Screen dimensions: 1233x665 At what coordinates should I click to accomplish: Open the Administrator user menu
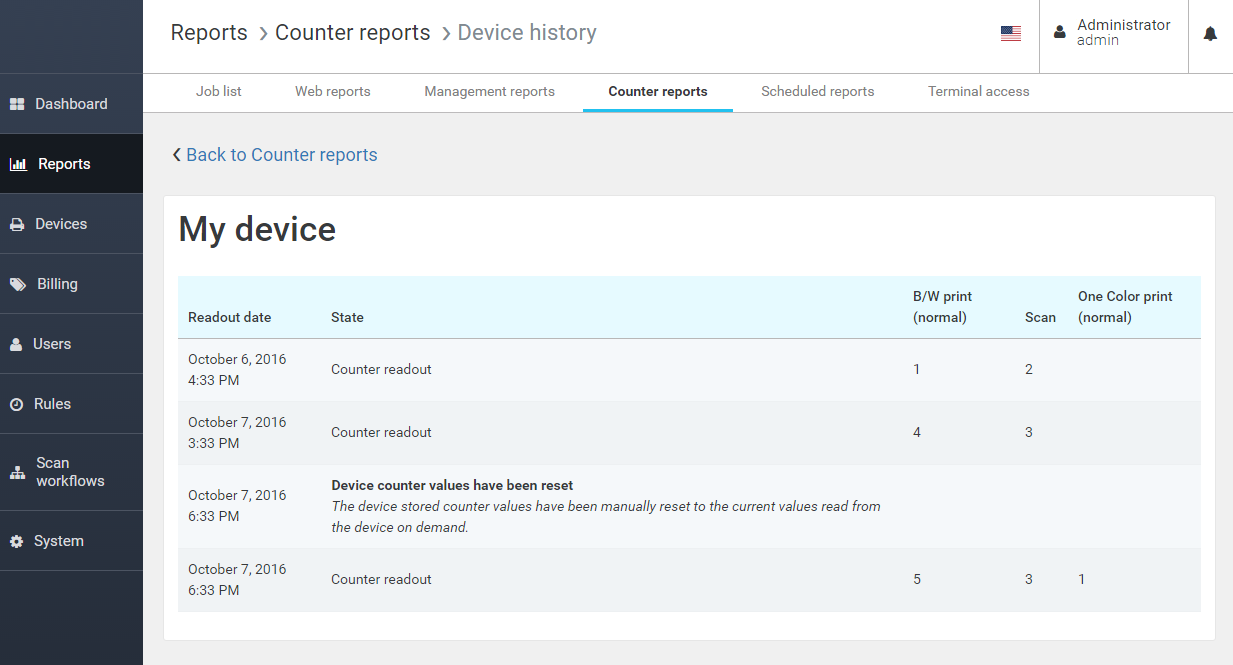[1113, 33]
